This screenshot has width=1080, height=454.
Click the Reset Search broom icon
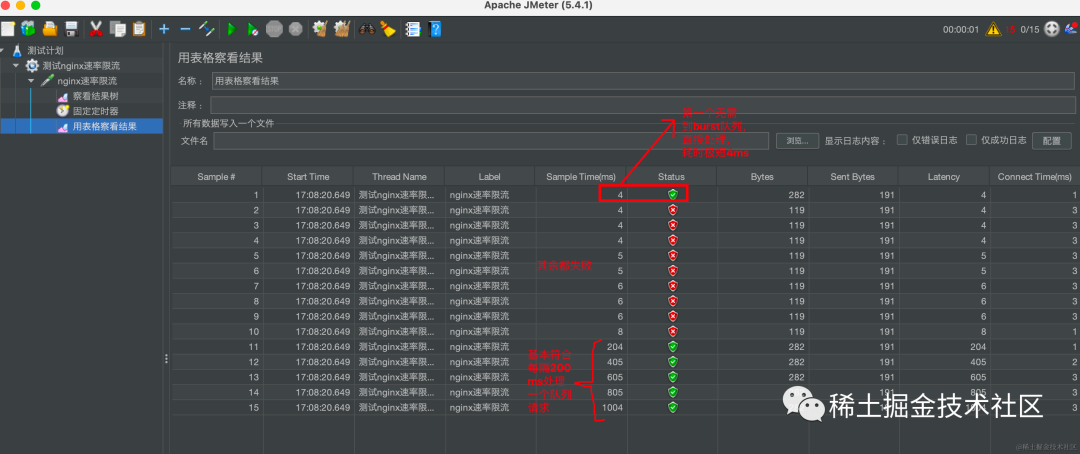(388, 29)
